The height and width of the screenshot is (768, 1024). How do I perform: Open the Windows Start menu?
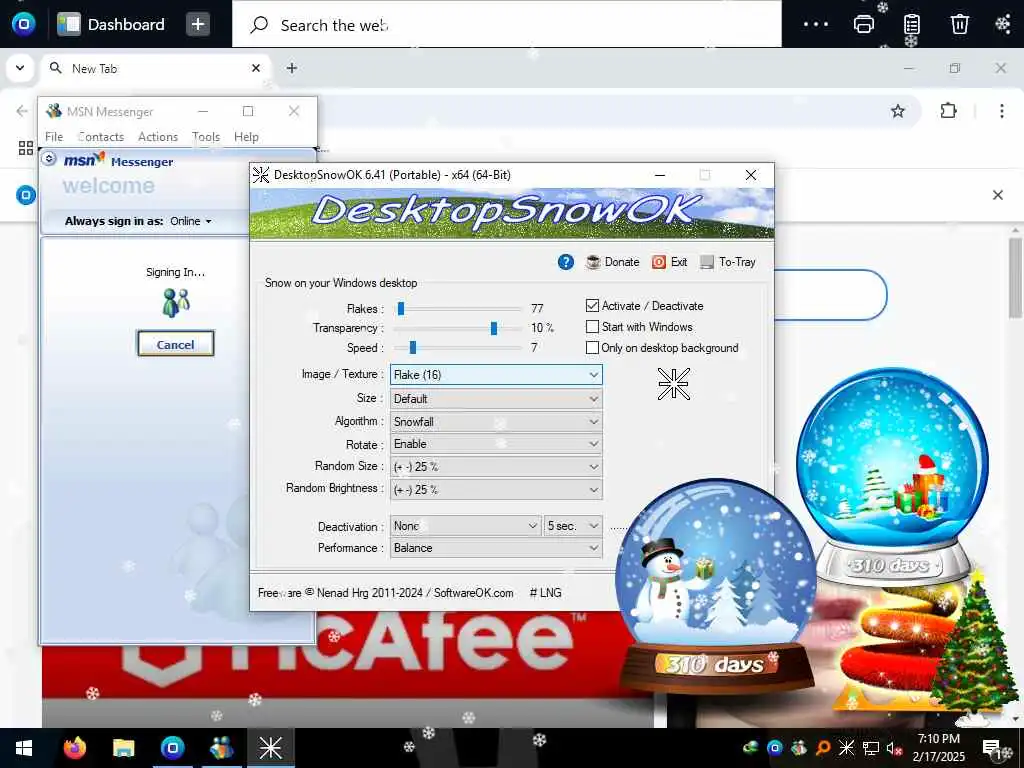click(x=24, y=748)
